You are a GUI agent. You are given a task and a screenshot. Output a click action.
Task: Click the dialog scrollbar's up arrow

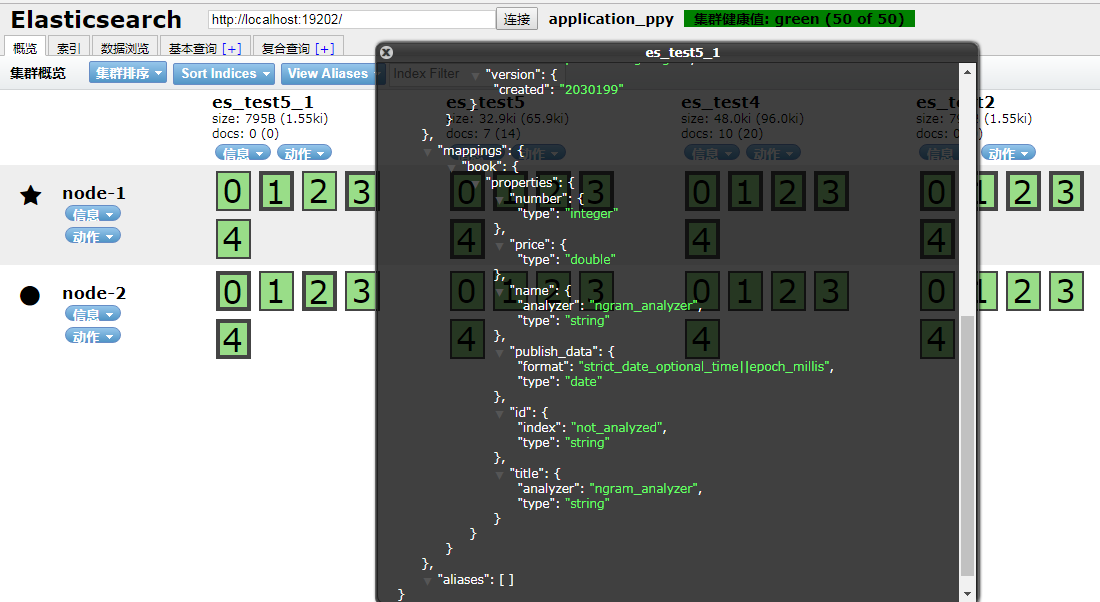967,71
